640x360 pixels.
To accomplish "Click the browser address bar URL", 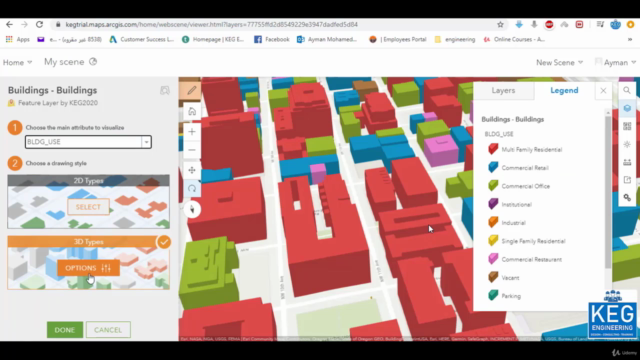I will coord(211,24).
